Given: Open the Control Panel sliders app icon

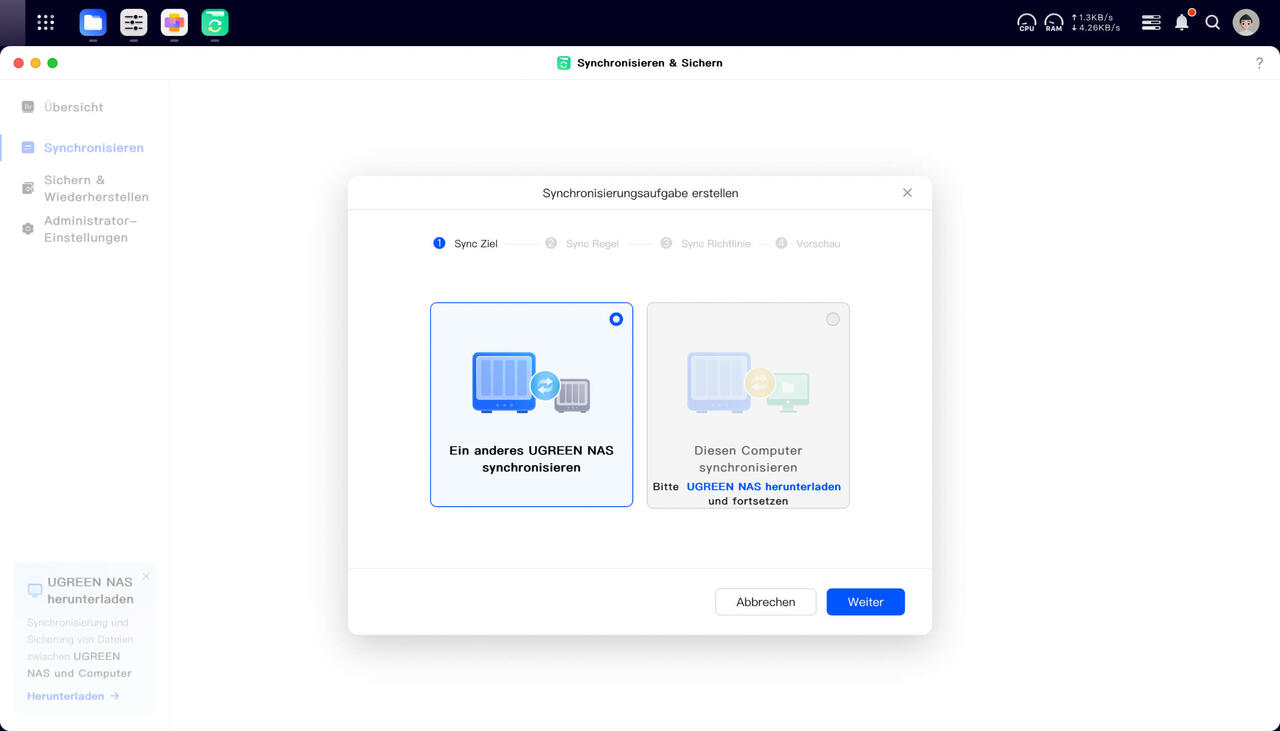Looking at the screenshot, I should pos(134,22).
